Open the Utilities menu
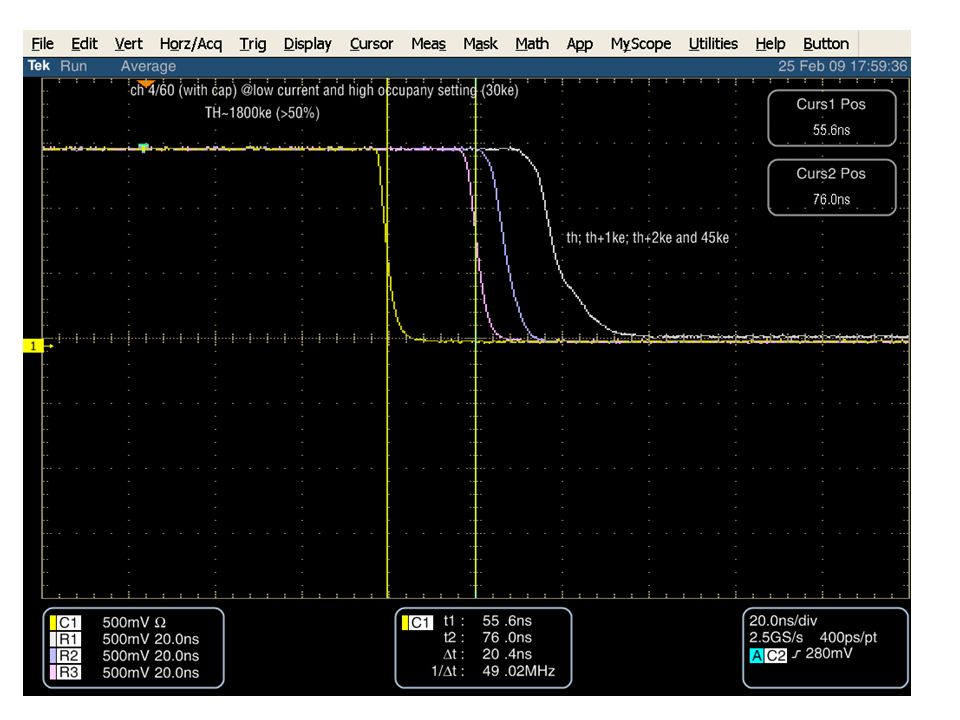 (x=713, y=44)
